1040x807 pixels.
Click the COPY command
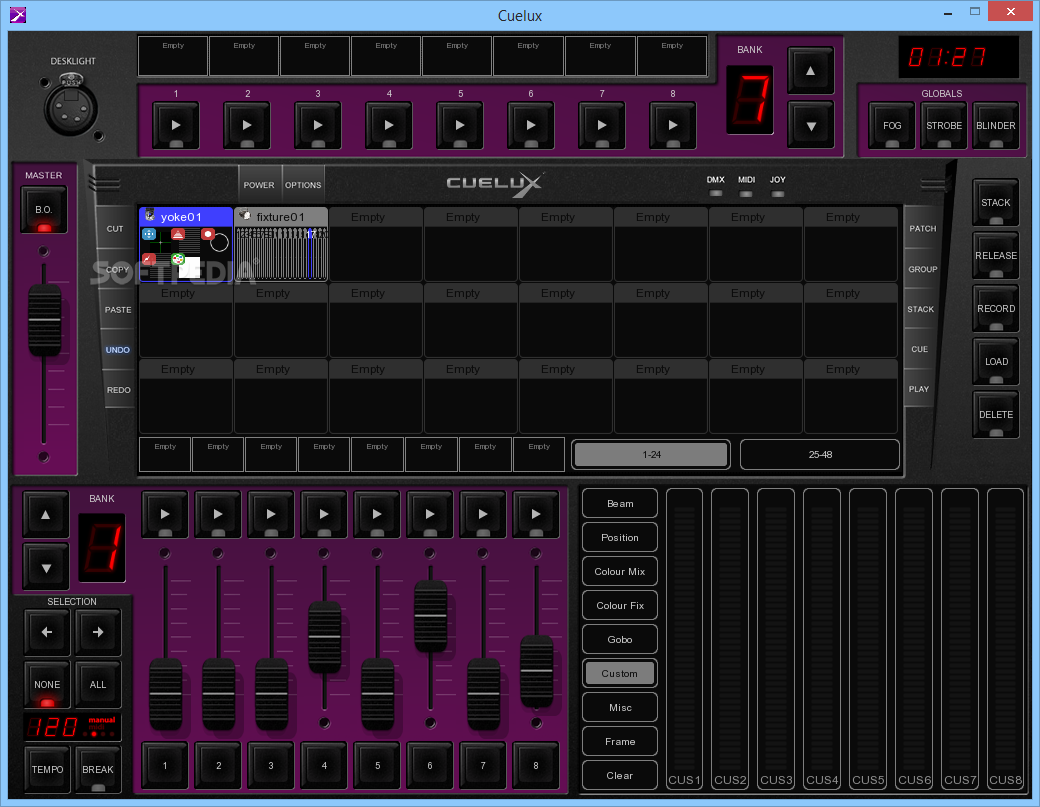point(117,269)
